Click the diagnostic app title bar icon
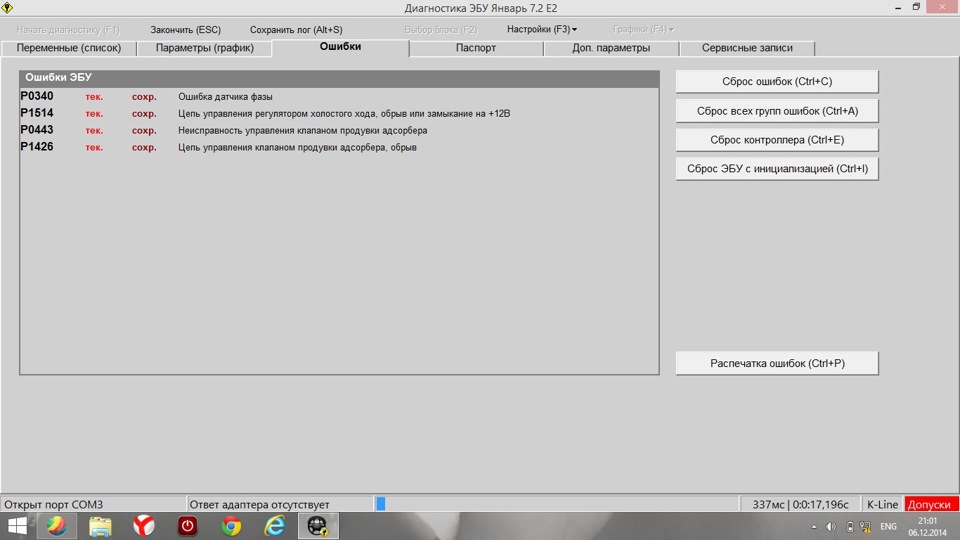Image resolution: width=960 pixels, height=540 pixels. pyautogui.click(x=7, y=7)
